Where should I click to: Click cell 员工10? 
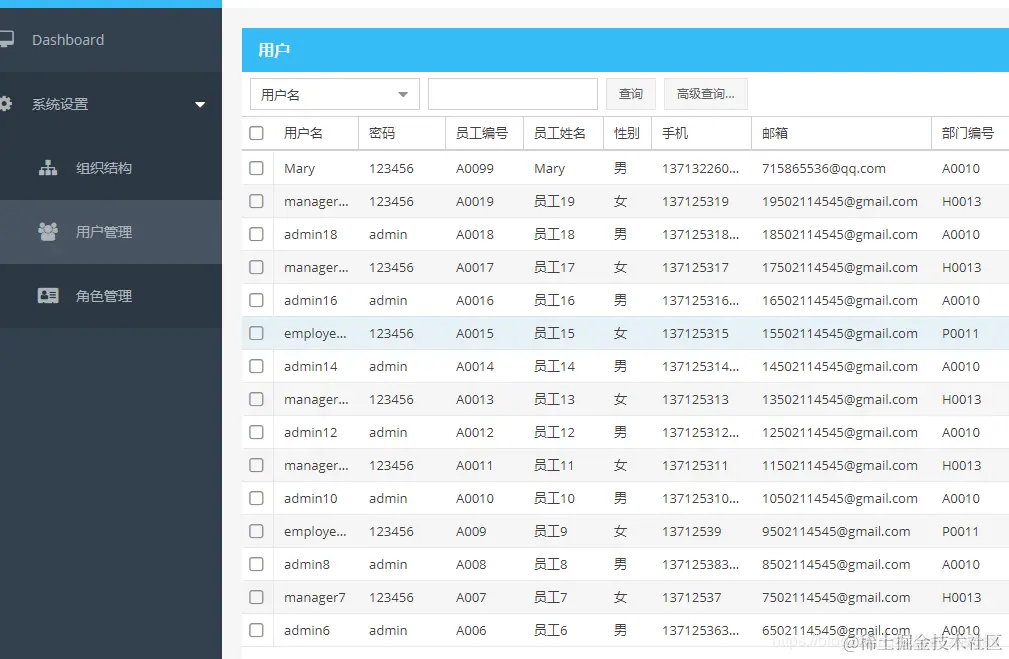554,498
